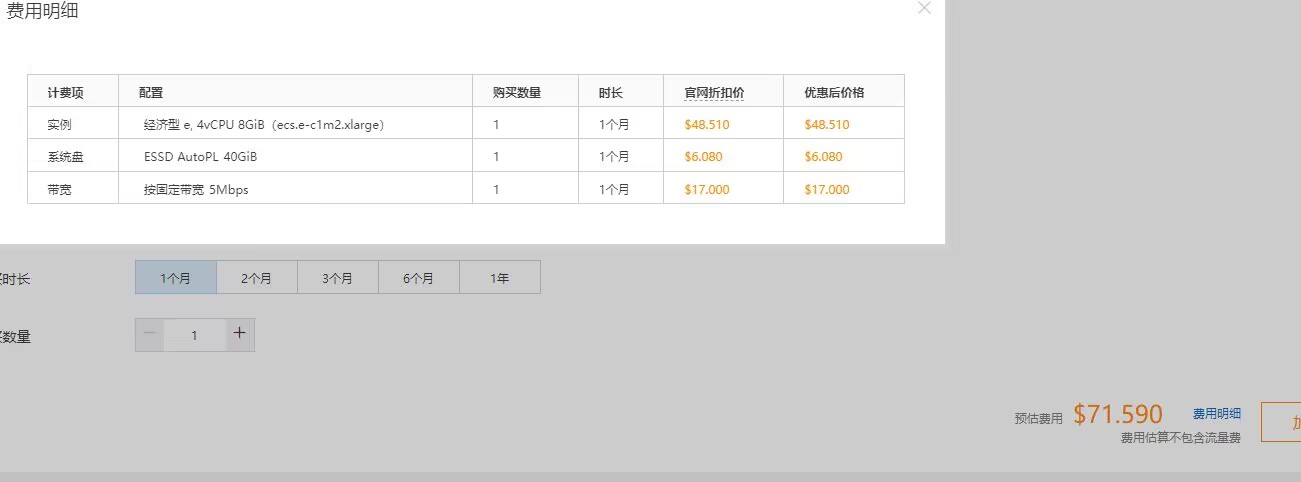The image size is (1301, 482).
Task: Click the 计费项 column header
Action: coord(65,92)
